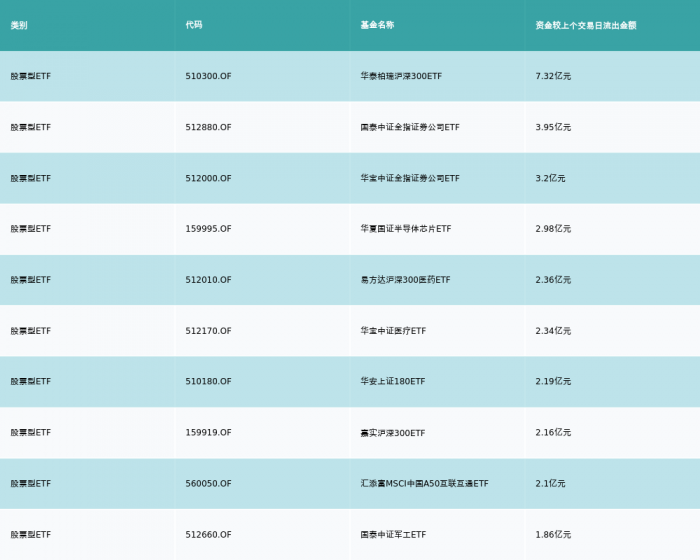Click the 3.95亿元 outflow value
Viewport: 700px width, 560px height.
pos(553,127)
